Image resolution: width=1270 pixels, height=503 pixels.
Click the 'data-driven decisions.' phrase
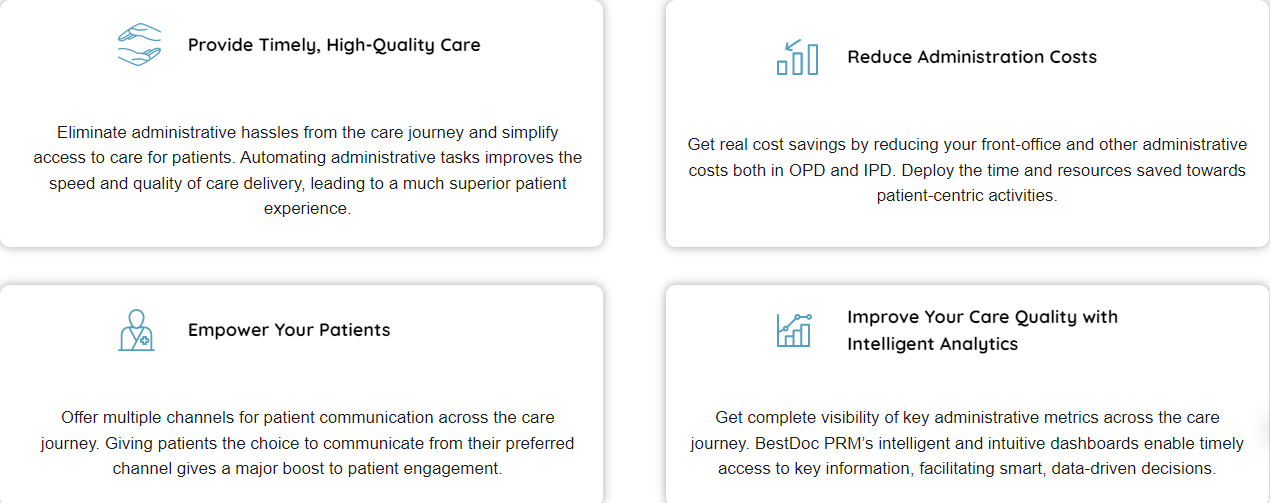pos(1134,468)
